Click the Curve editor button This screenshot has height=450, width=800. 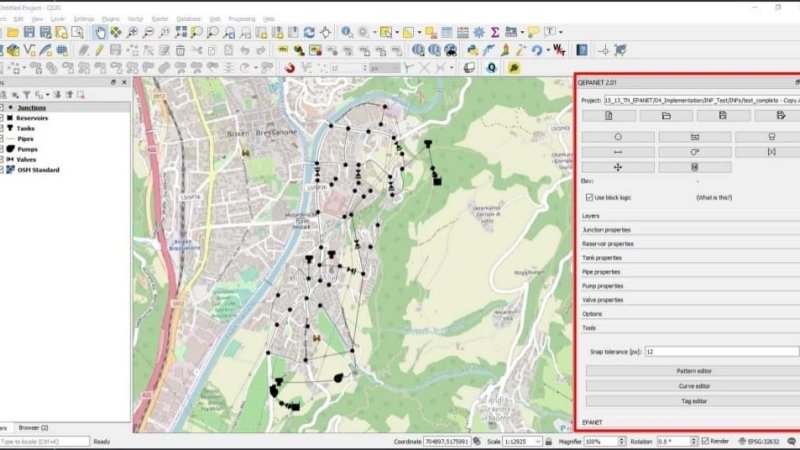pos(693,386)
